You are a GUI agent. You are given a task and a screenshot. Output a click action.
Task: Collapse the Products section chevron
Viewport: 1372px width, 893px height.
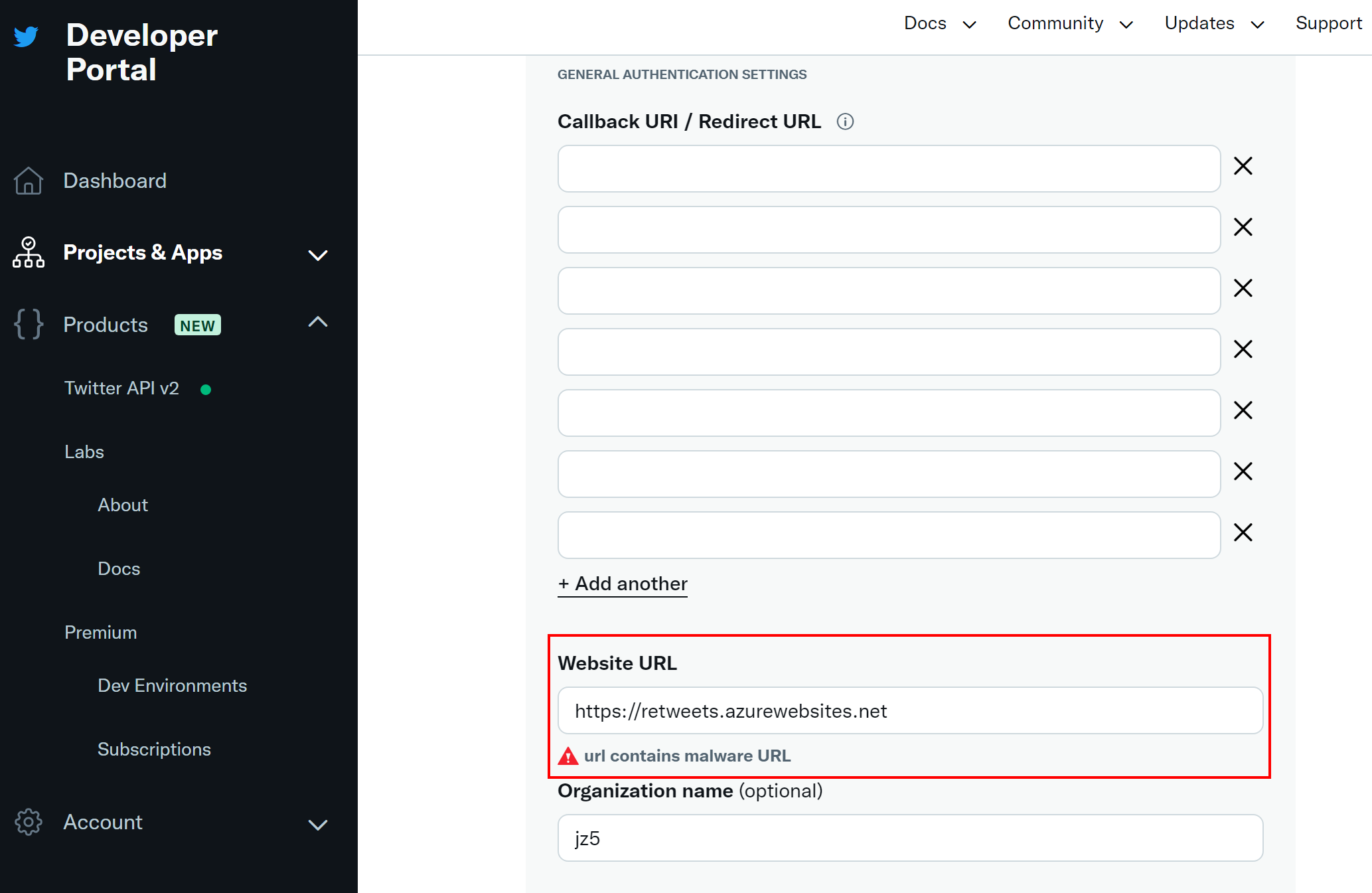click(x=318, y=323)
